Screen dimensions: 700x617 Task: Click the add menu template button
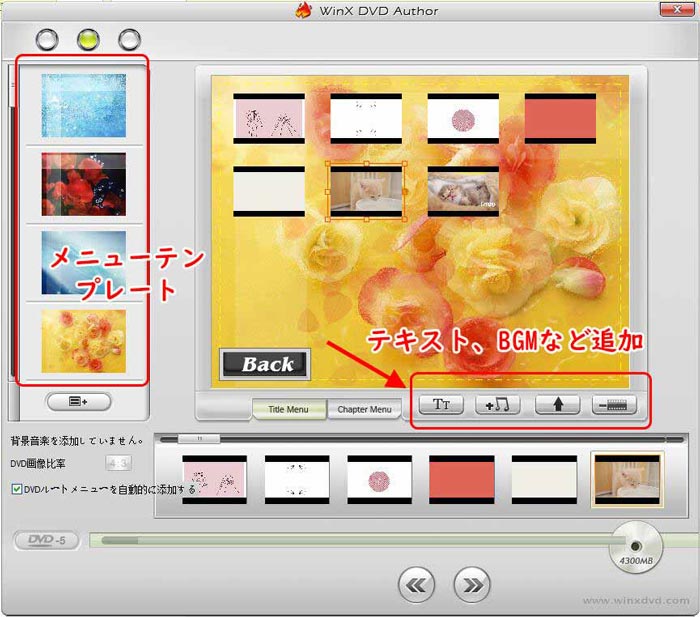pos(79,401)
